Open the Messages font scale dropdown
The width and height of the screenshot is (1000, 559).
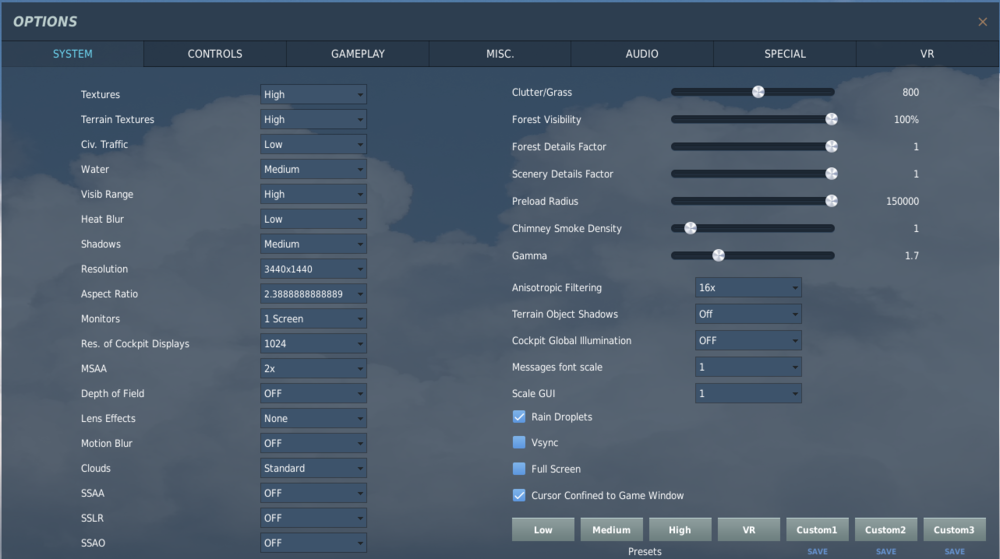pyautogui.click(x=748, y=367)
